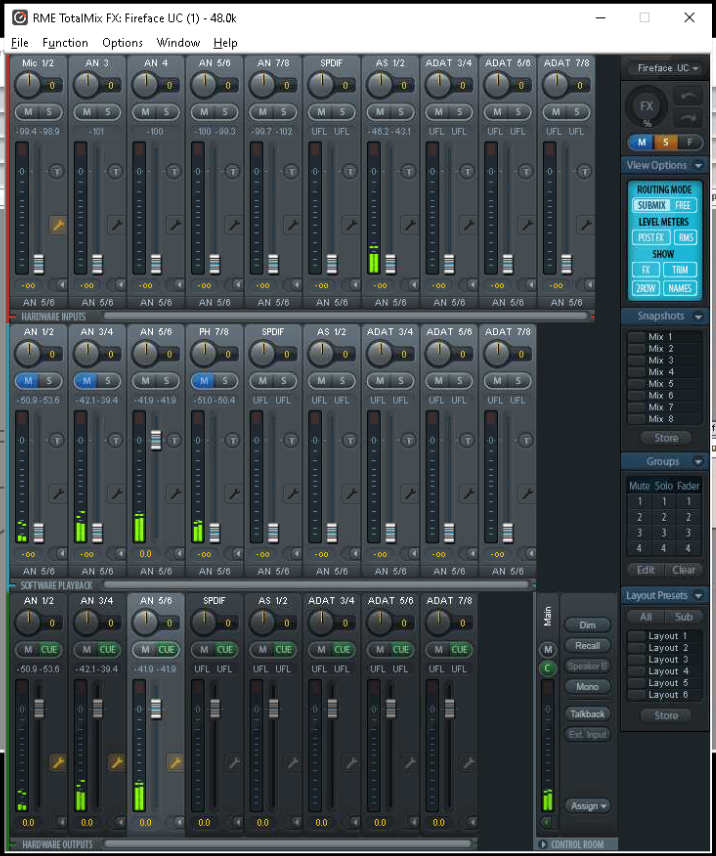The width and height of the screenshot is (716, 856).
Task: Click Store under the Snapshots list
Action: coord(666,438)
